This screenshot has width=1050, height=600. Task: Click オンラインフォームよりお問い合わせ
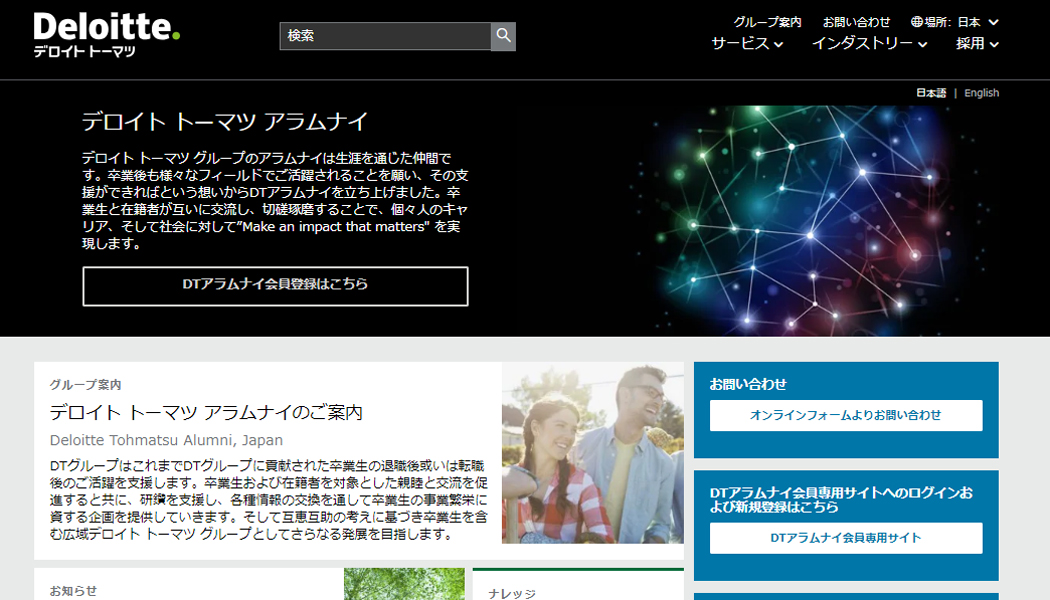tap(845, 414)
